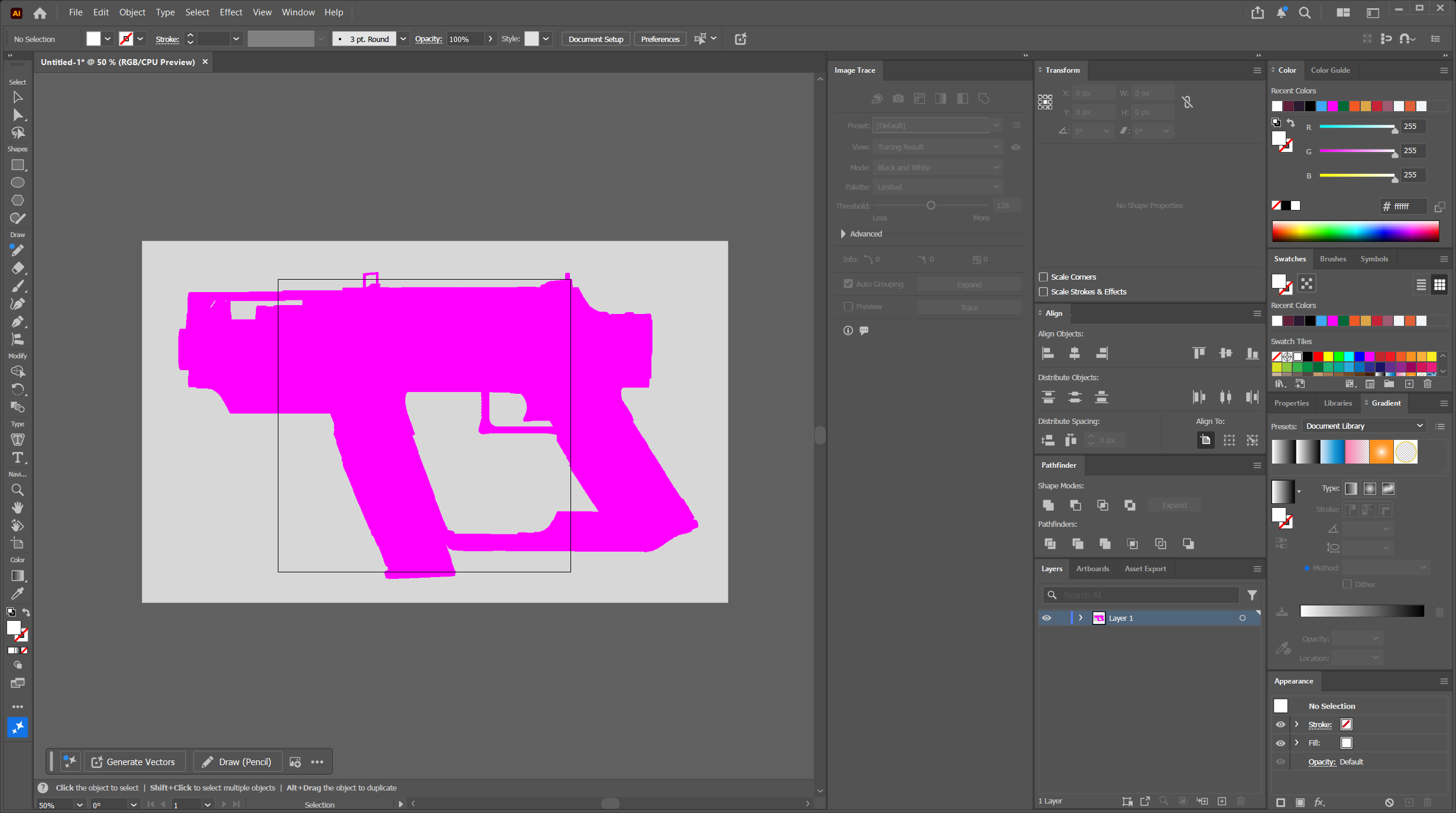
Task: Click the hex color value field
Action: pos(1409,206)
